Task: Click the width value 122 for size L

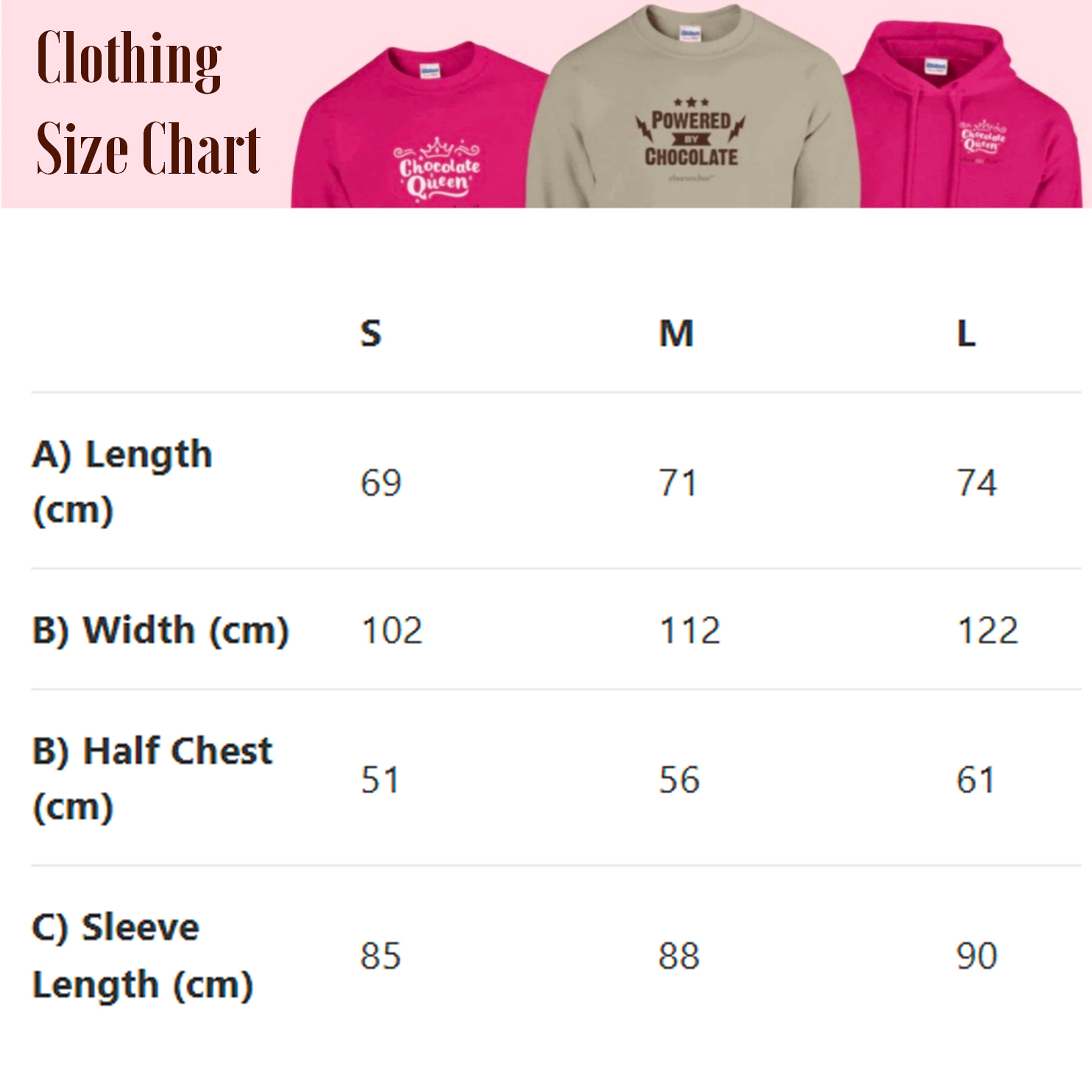Action: pyautogui.click(x=988, y=631)
